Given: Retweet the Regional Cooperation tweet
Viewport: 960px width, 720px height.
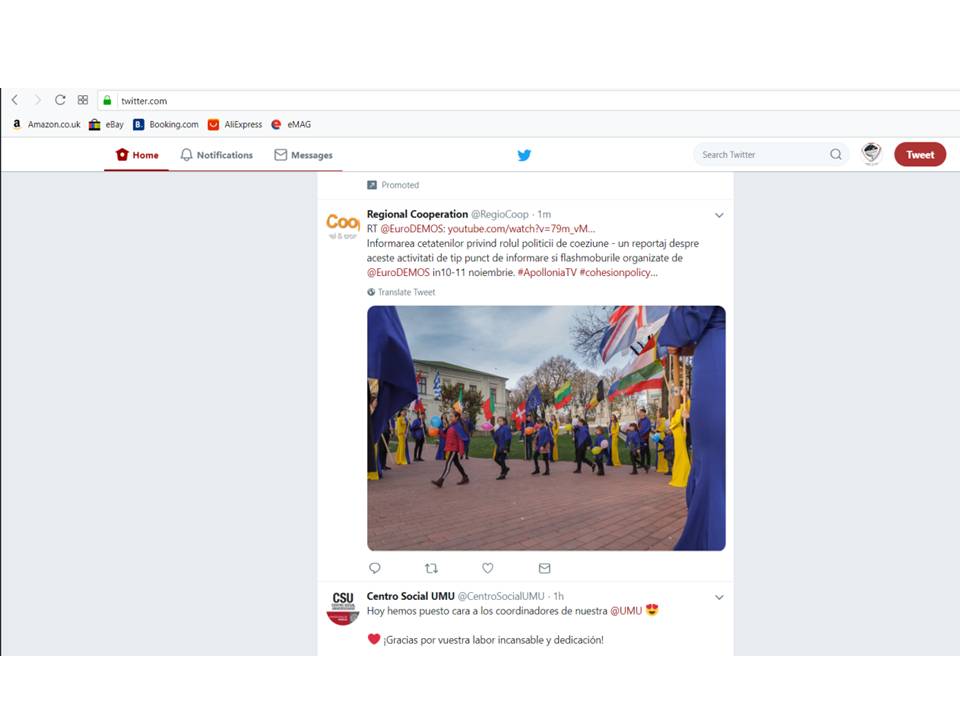Looking at the screenshot, I should click(x=431, y=568).
